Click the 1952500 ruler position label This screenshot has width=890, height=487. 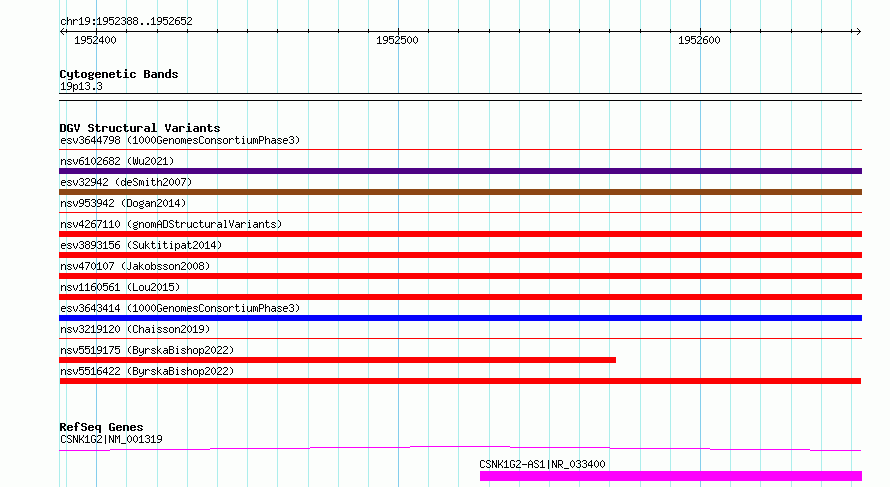(x=397, y=40)
